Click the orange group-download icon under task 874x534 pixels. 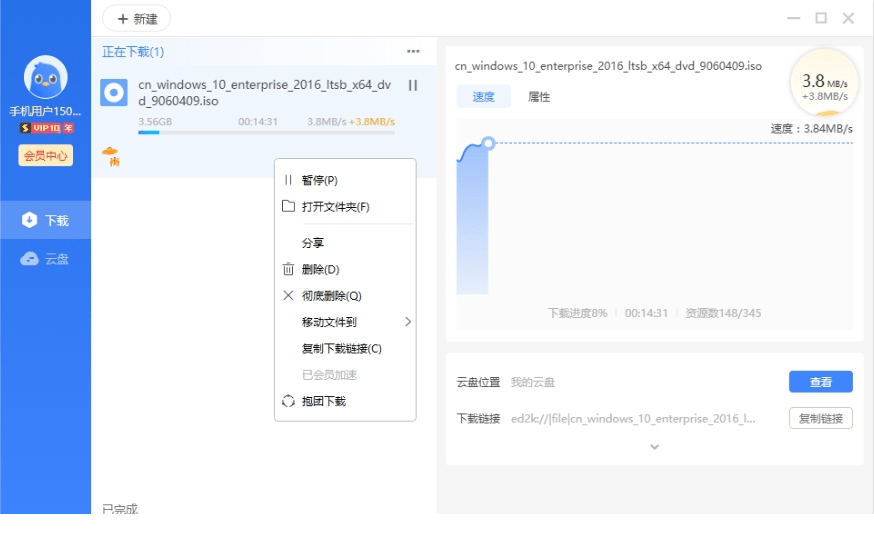(x=111, y=157)
